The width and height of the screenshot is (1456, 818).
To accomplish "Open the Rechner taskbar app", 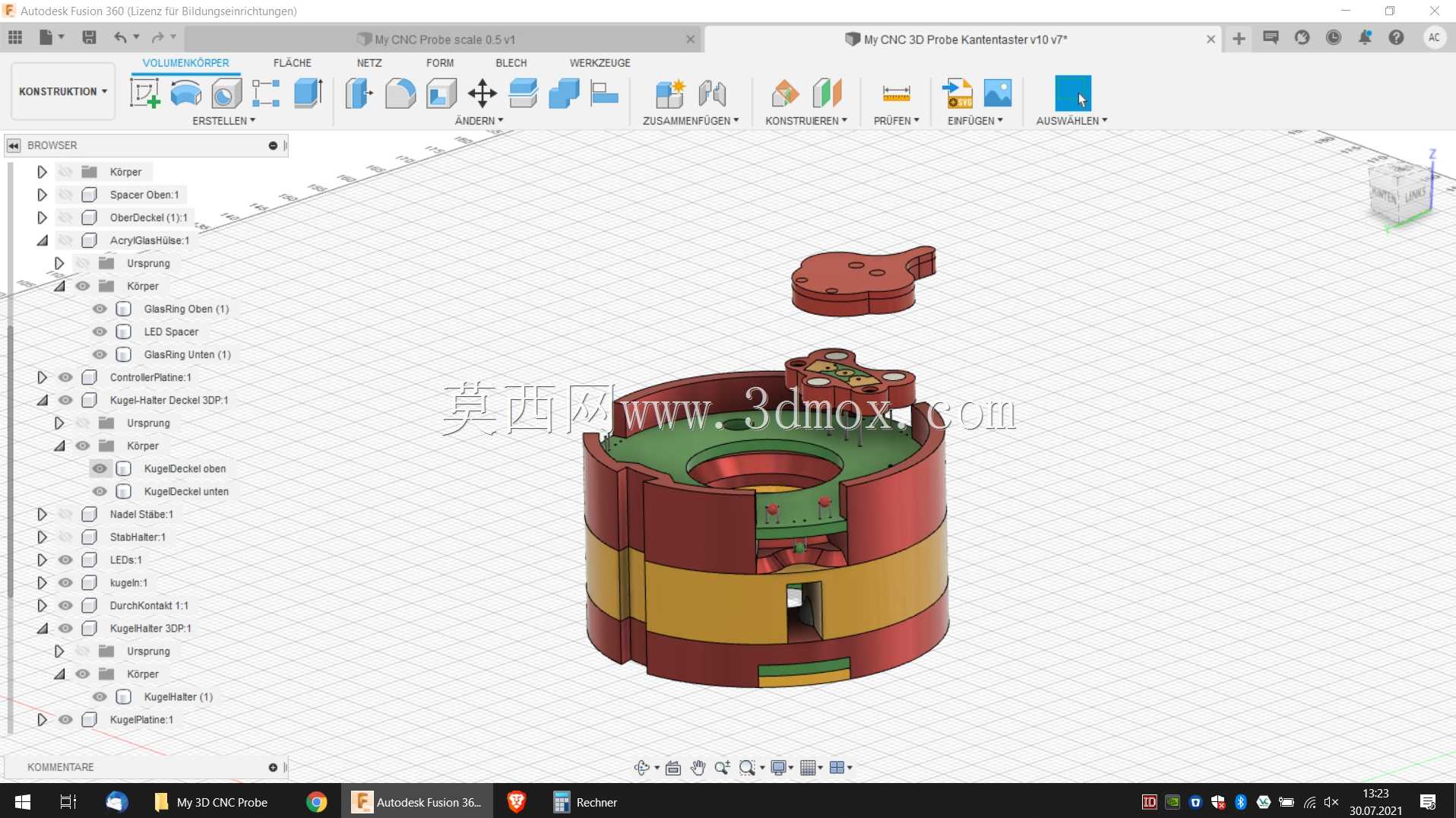I will click(585, 802).
